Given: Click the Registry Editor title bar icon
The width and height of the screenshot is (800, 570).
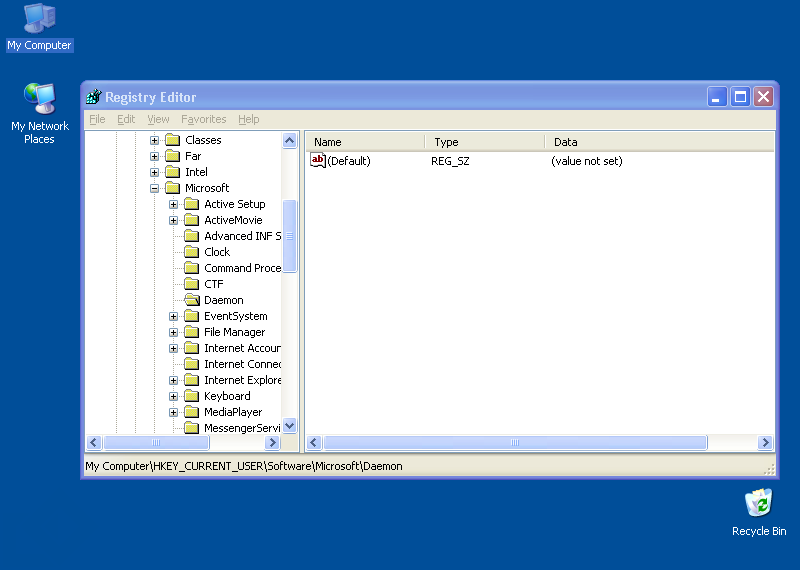Looking at the screenshot, I should point(94,96).
